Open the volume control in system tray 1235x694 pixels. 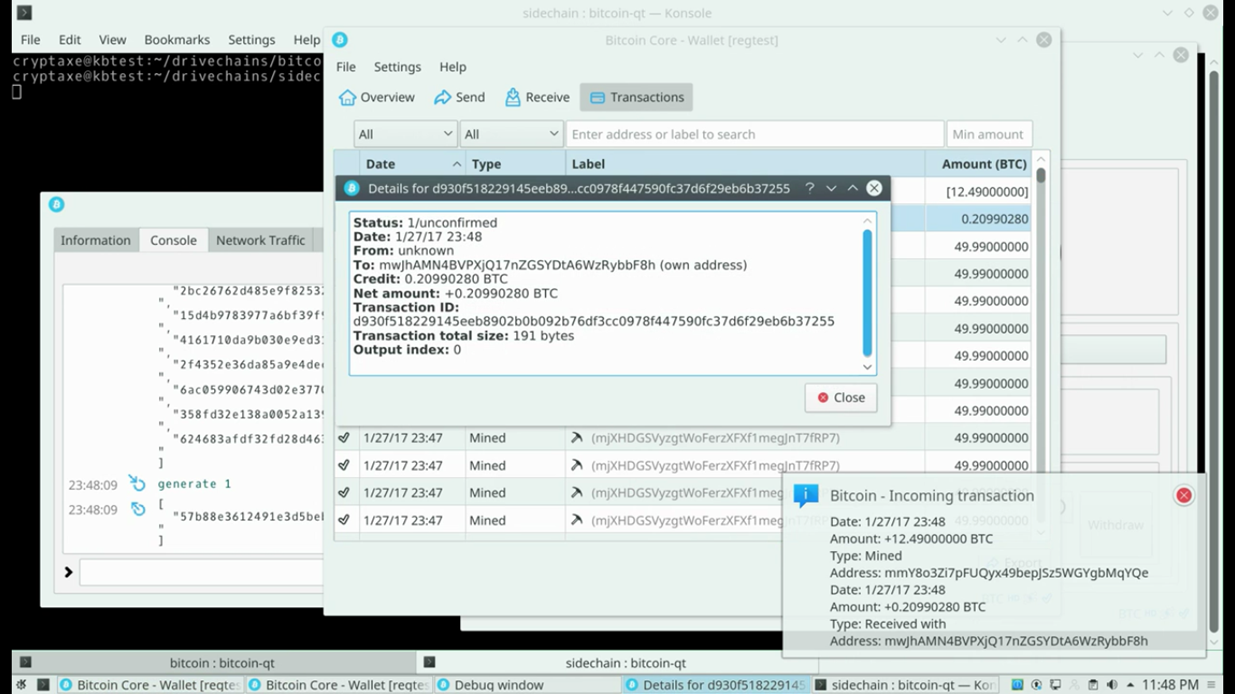tap(1112, 685)
